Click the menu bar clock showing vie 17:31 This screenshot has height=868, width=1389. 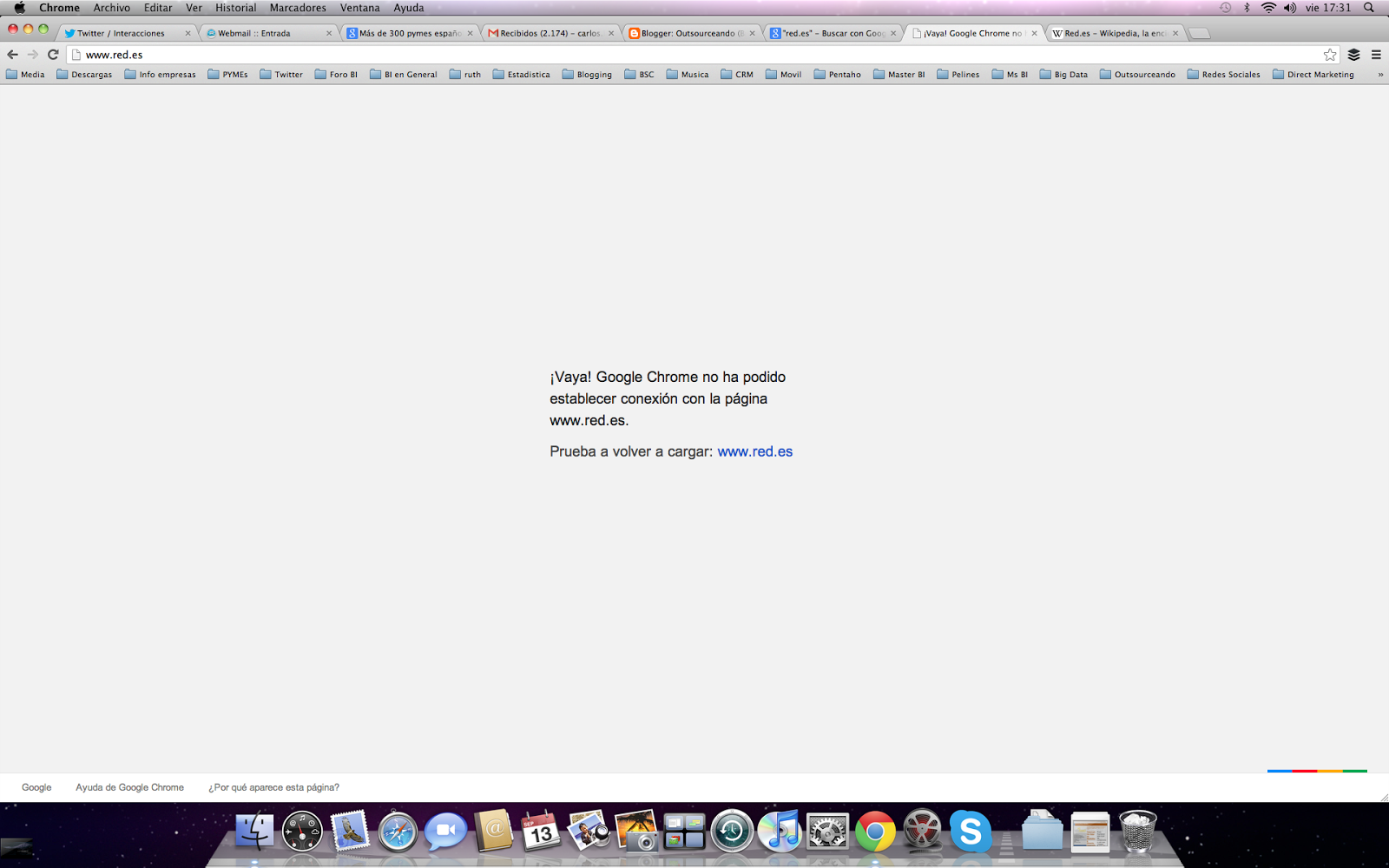tap(1328, 8)
